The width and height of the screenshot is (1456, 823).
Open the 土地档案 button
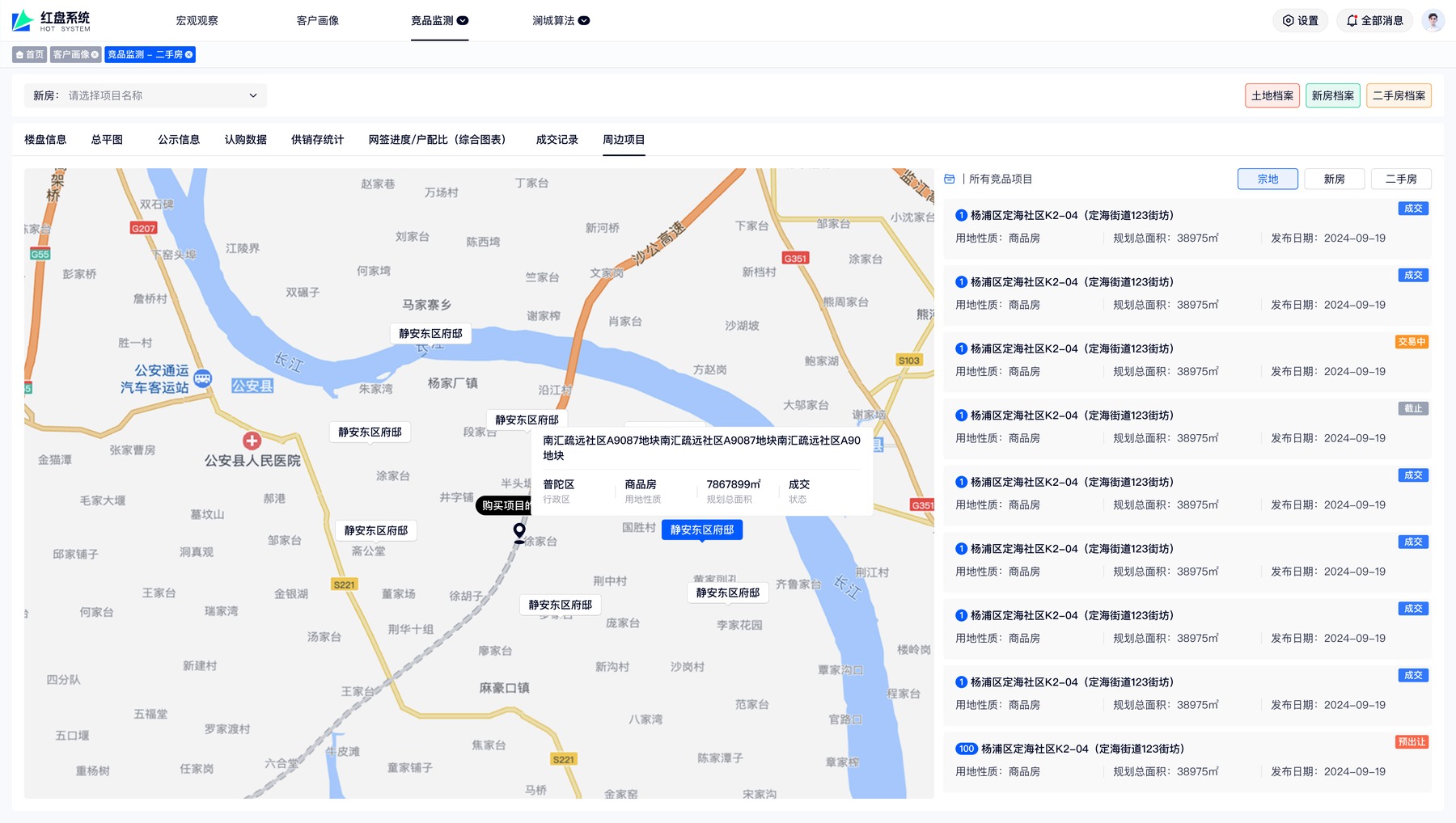[1272, 95]
